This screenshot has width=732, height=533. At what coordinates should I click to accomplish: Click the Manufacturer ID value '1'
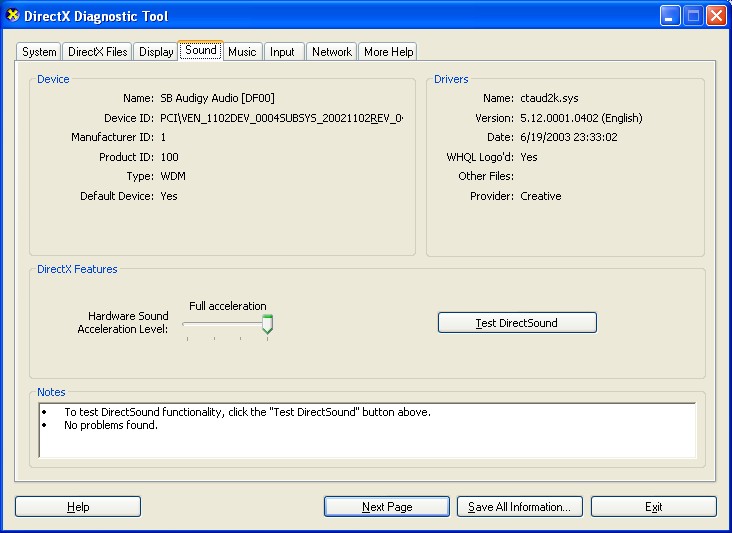coord(163,137)
